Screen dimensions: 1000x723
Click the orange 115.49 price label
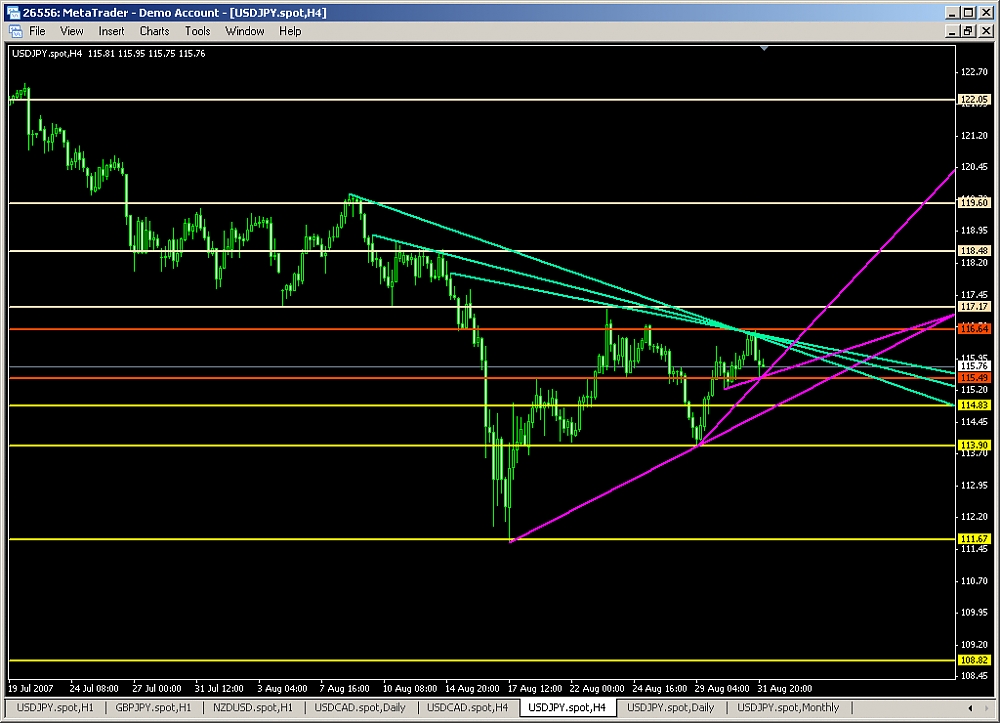974,378
